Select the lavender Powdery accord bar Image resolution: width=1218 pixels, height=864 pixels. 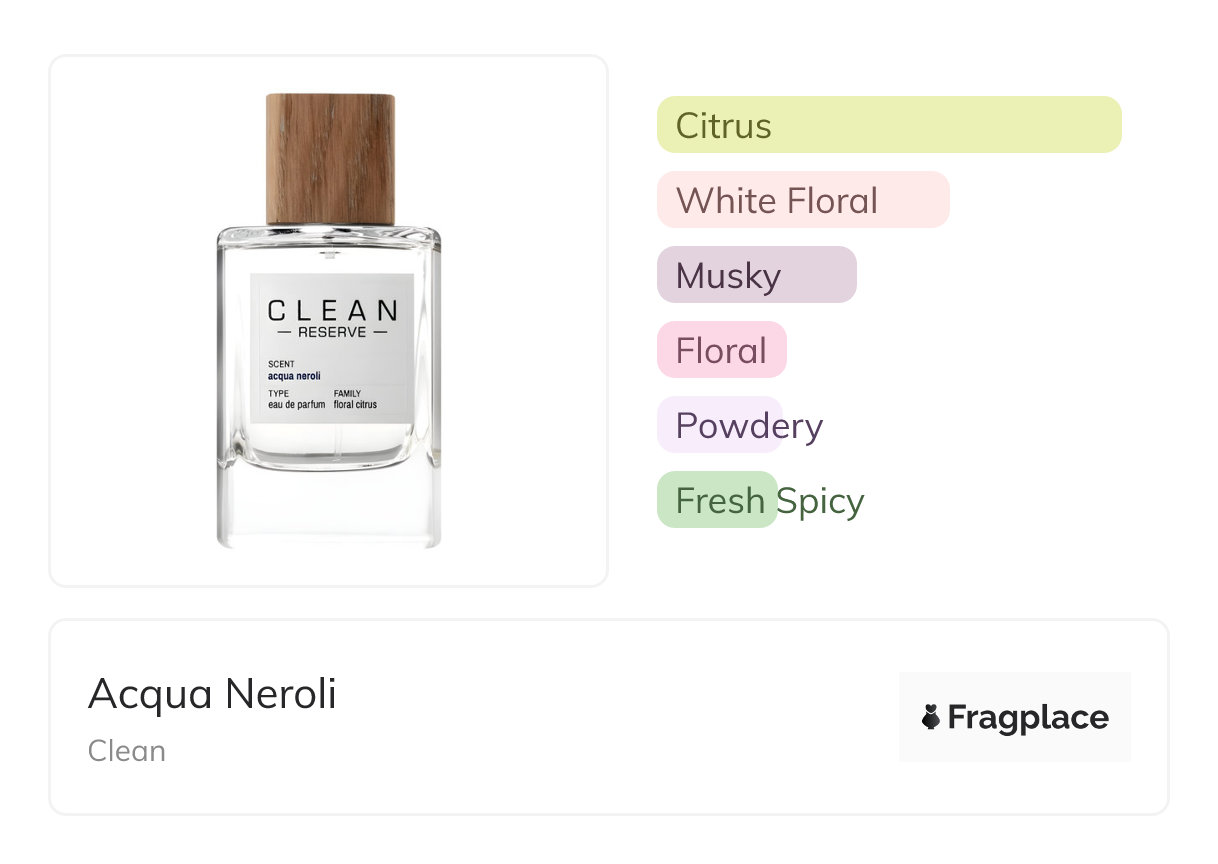(720, 425)
